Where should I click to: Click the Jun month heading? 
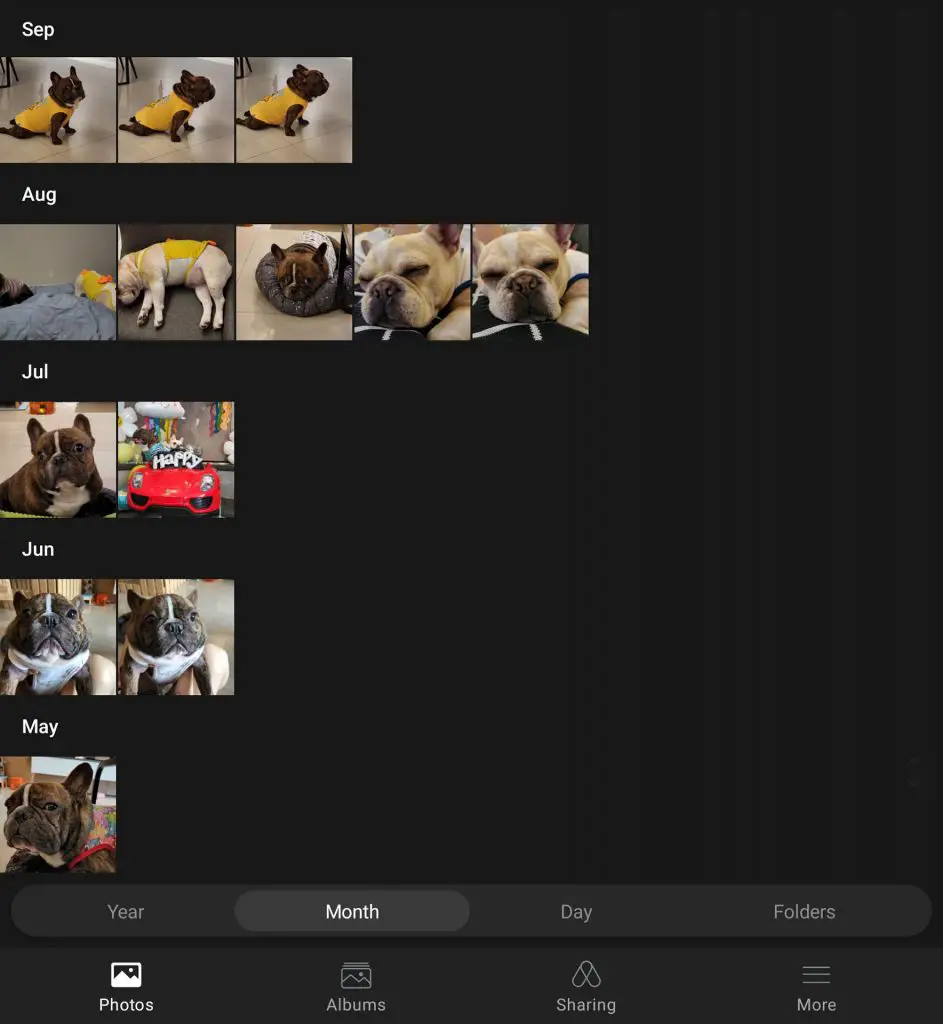click(38, 549)
